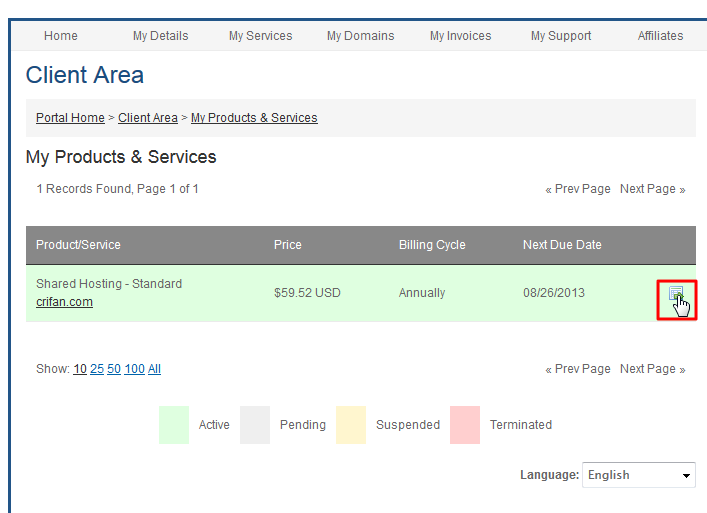Viewport: 707px width, 513px height.
Task: Click My Products & Services breadcrumb
Action: [254, 118]
